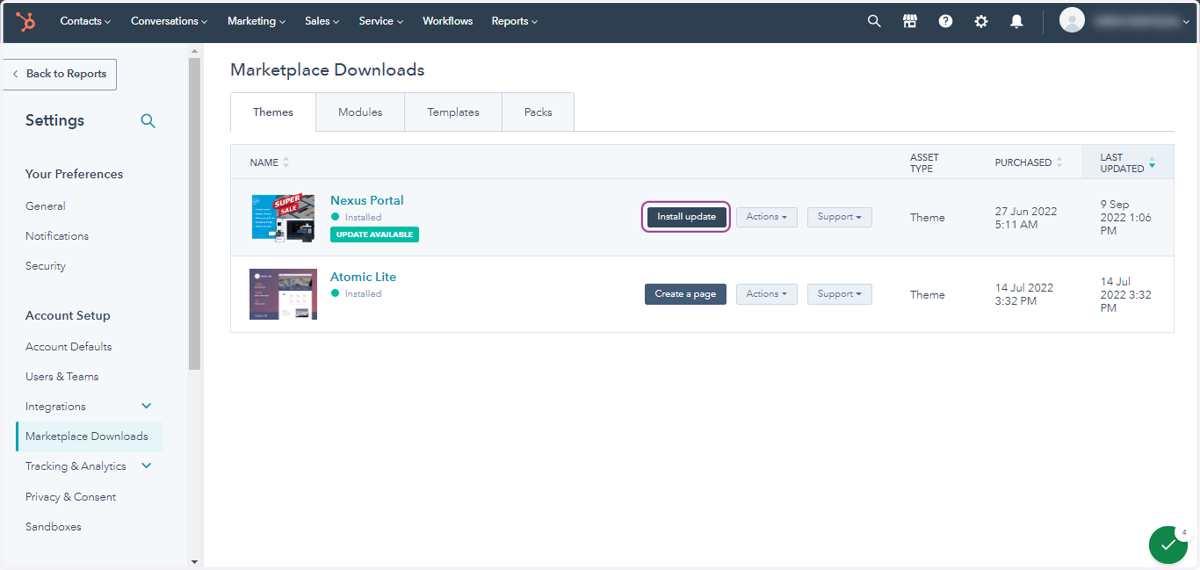This screenshot has height=570, width=1200.
Task: Open the Sales menu
Action: (322, 21)
